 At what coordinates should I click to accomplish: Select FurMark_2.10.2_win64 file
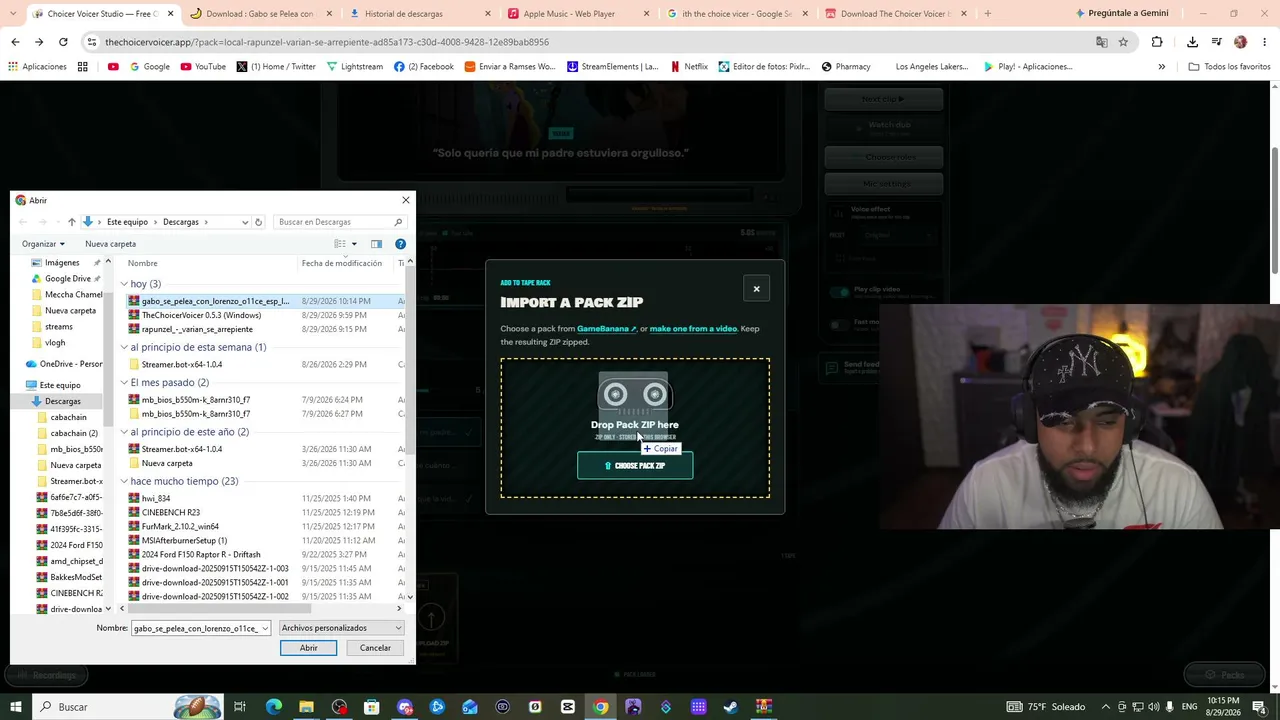[180, 526]
